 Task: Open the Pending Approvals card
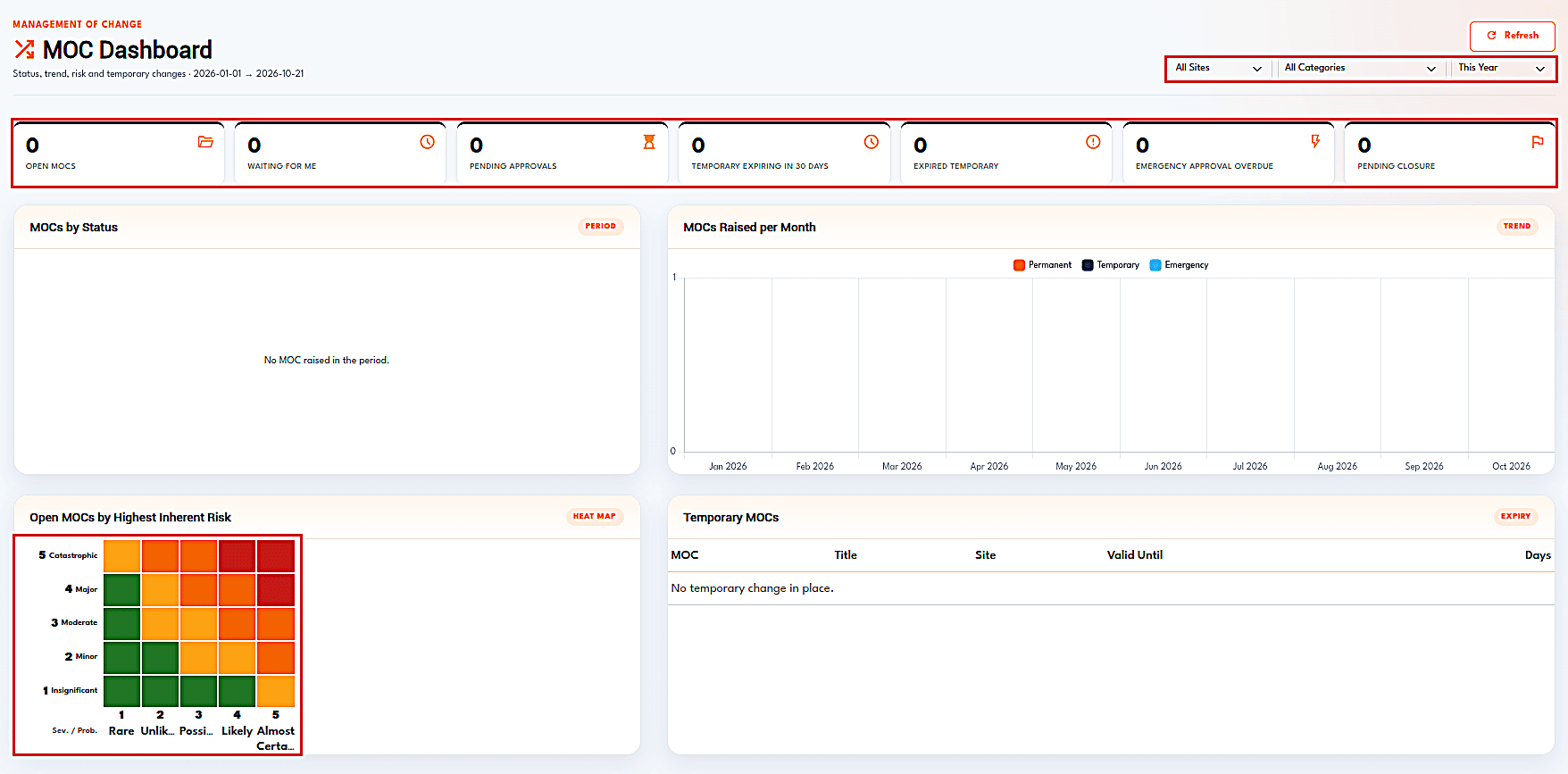[x=563, y=153]
